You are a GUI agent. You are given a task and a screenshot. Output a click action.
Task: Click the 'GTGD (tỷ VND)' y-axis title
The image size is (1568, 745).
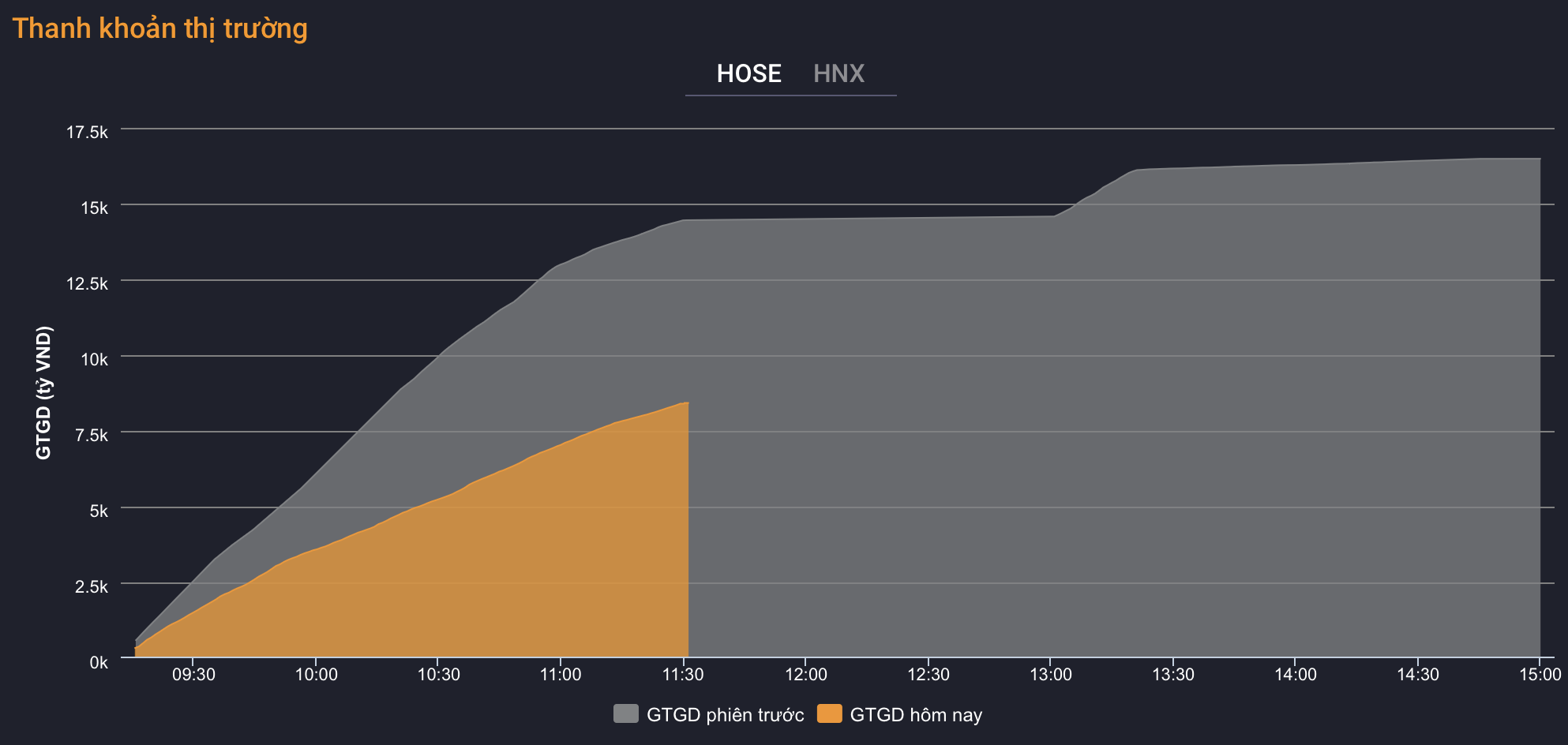(x=43, y=392)
